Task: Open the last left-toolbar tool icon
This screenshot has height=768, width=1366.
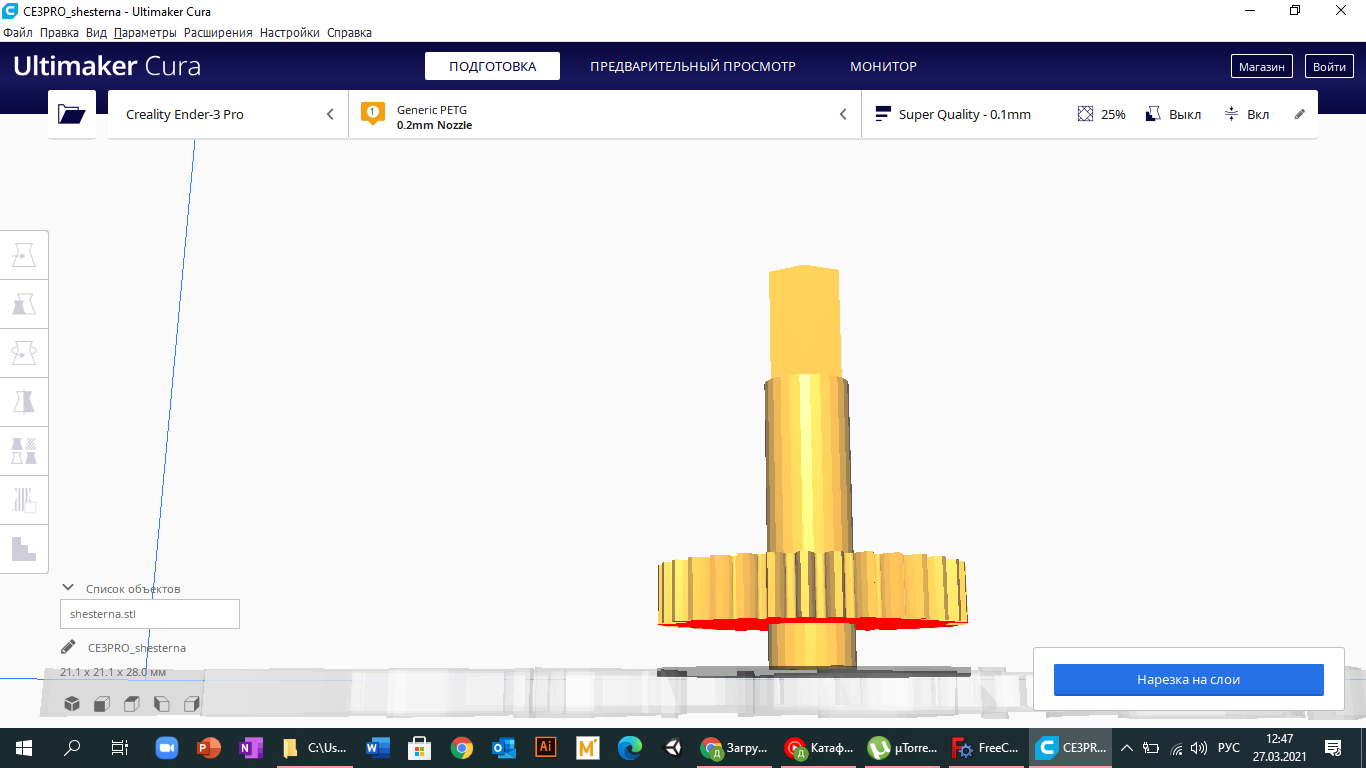Action: pos(24,548)
